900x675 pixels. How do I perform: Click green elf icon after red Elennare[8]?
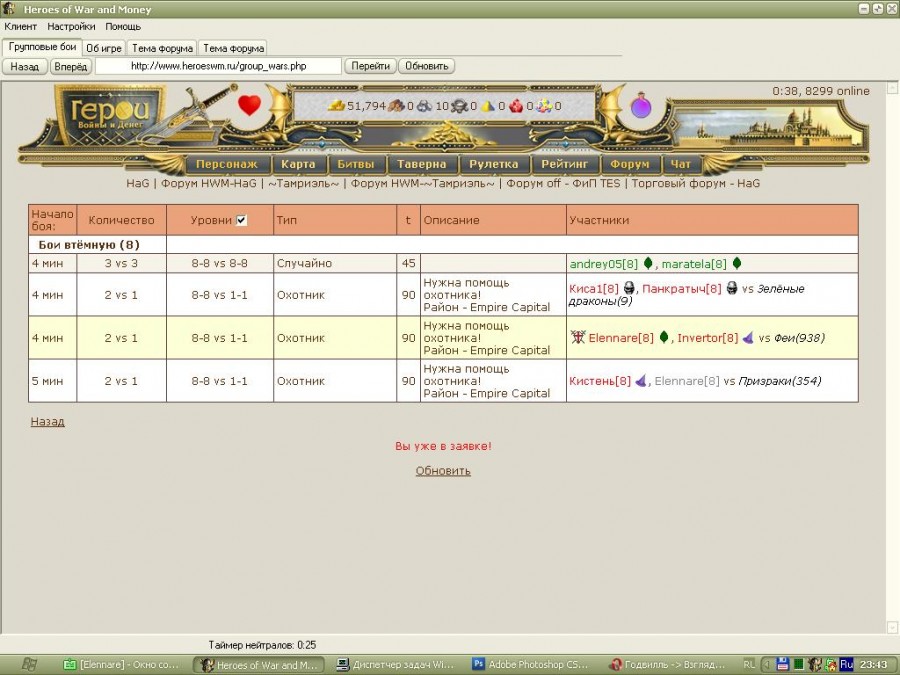coord(664,338)
